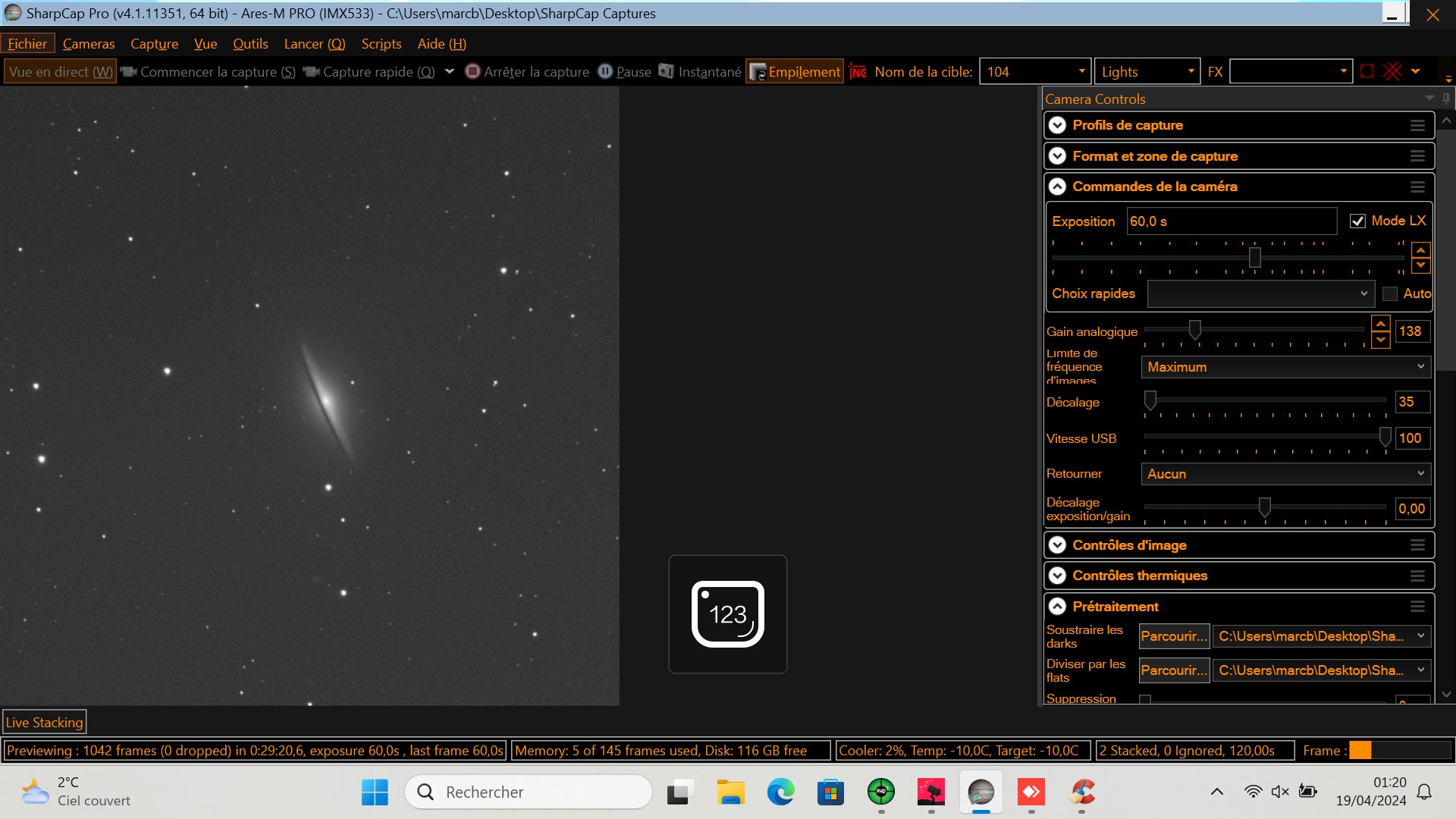The width and height of the screenshot is (1456, 819).
Task: Take a snapshot with the Instantané button
Action: click(x=699, y=71)
